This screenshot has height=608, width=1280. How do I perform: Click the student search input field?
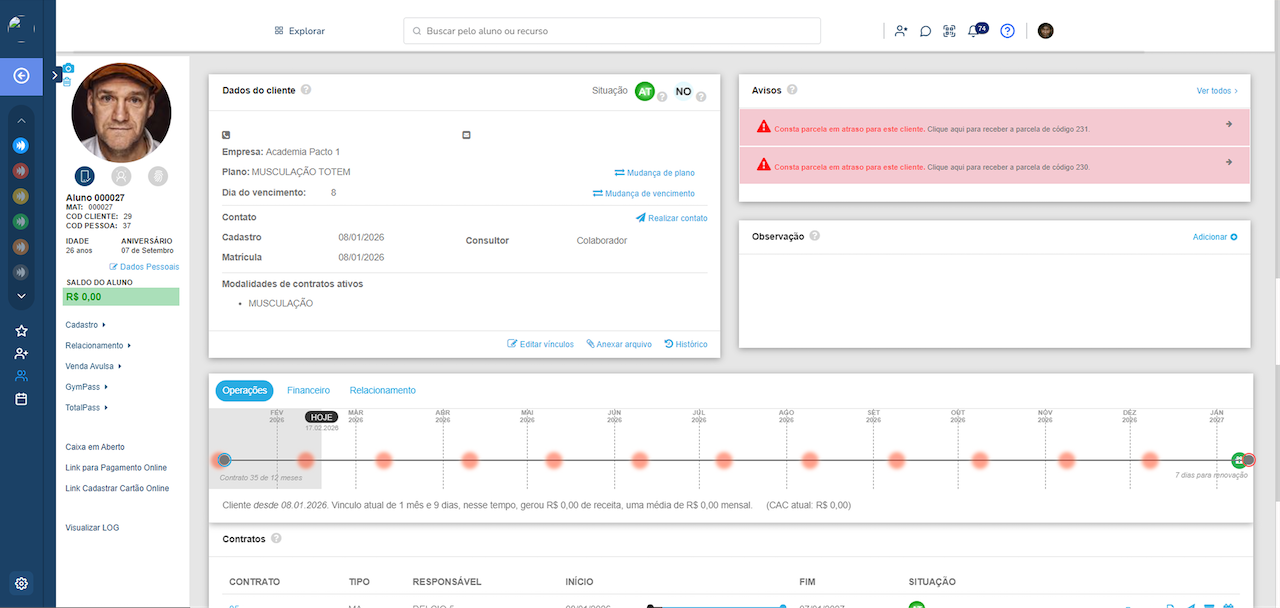(x=612, y=31)
